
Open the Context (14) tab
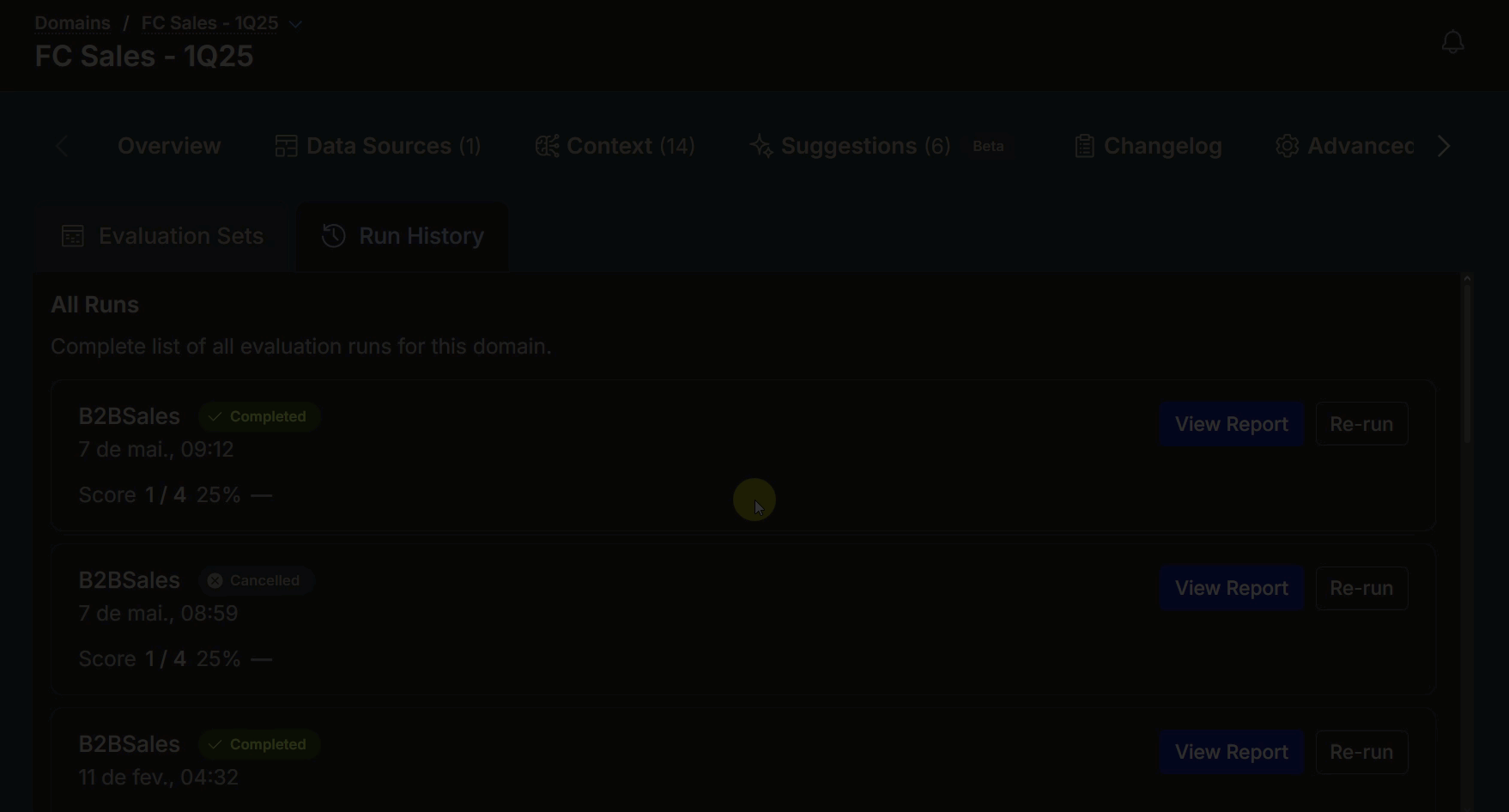tap(615, 146)
